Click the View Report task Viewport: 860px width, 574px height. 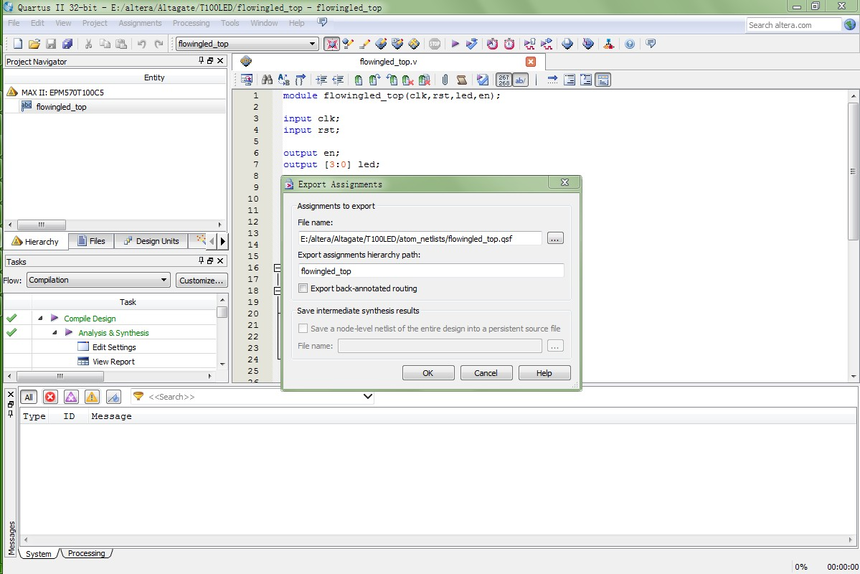[113, 361]
